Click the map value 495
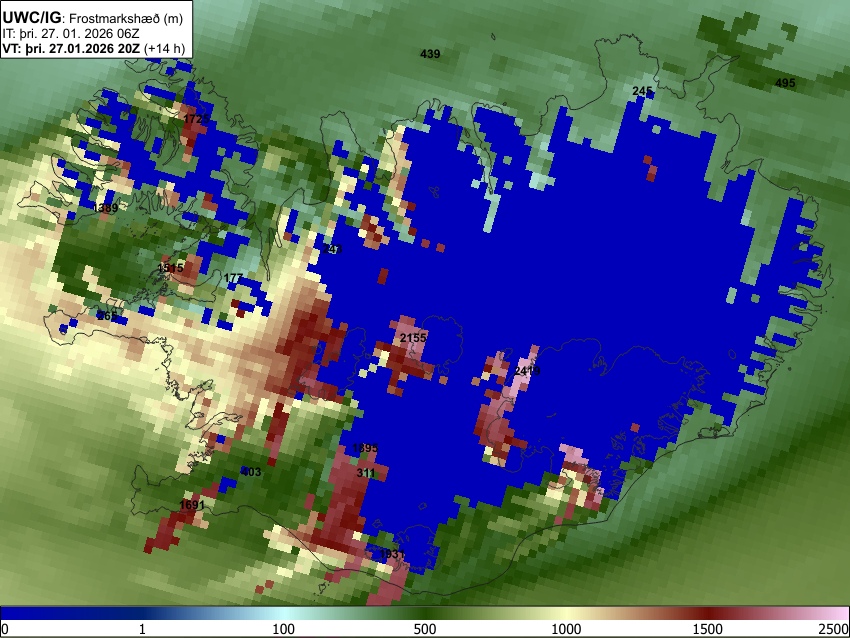Screen dimensions: 850x638 coord(785,82)
